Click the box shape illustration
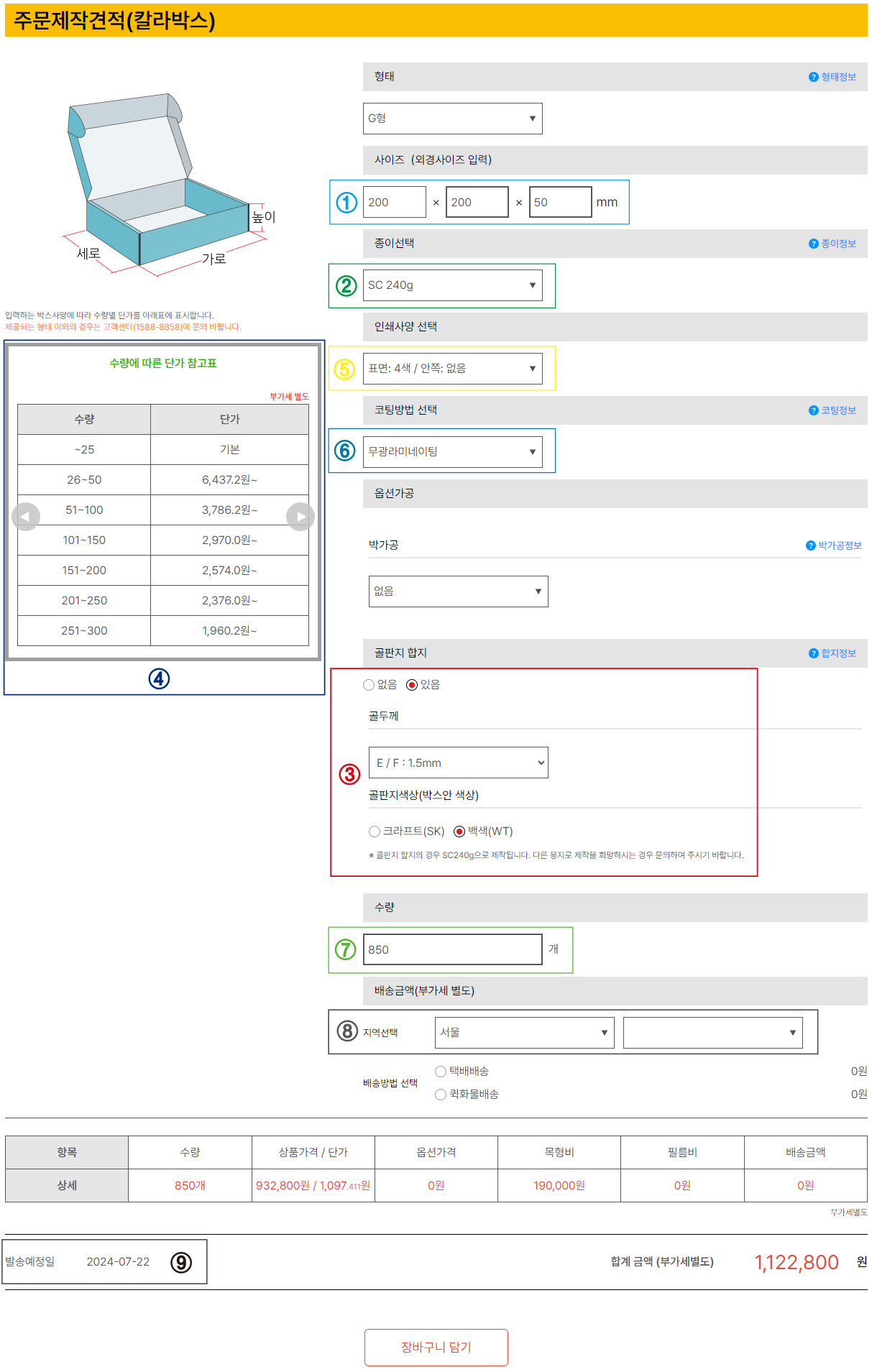 coord(169,183)
